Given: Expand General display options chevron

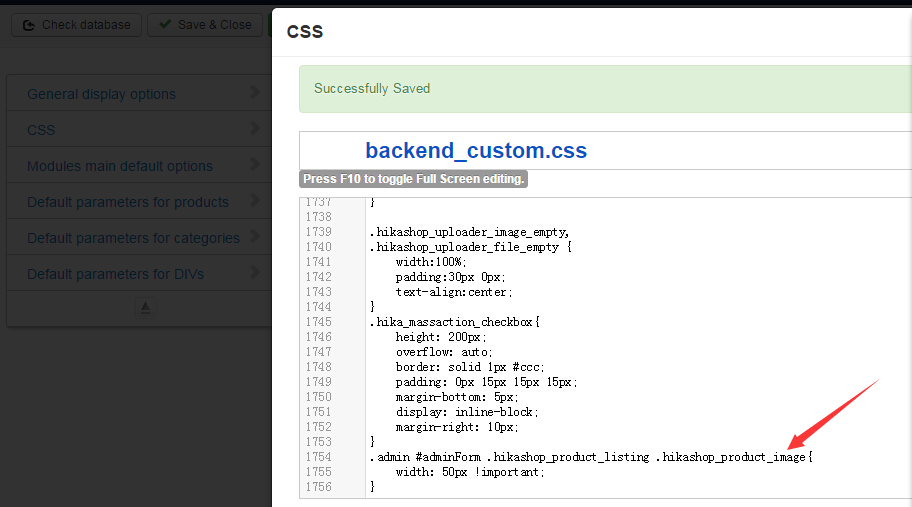Looking at the screenshot, I should tap(256, 93).
